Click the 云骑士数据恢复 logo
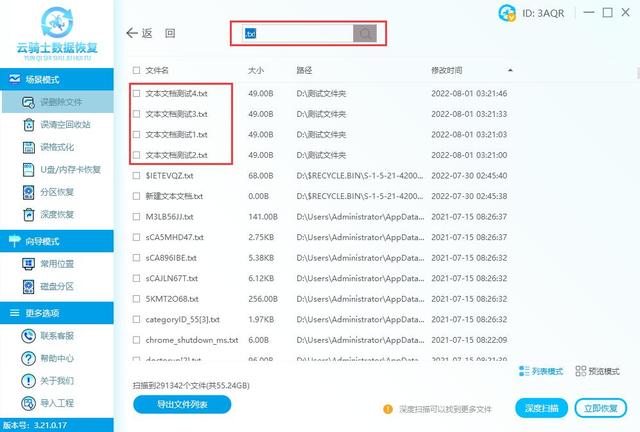The width and height of the screenshot is (640, 432). click(57, 34)
